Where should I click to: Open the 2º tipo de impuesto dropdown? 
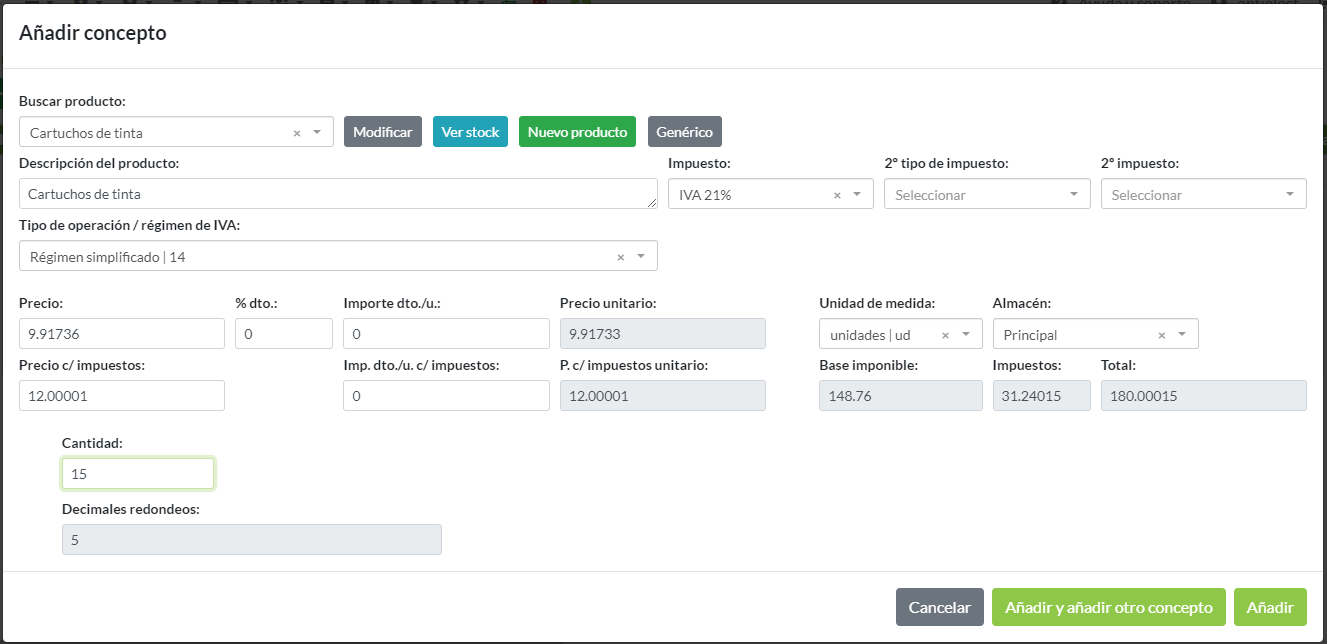pyautogui.click(x=1074, y=195)
